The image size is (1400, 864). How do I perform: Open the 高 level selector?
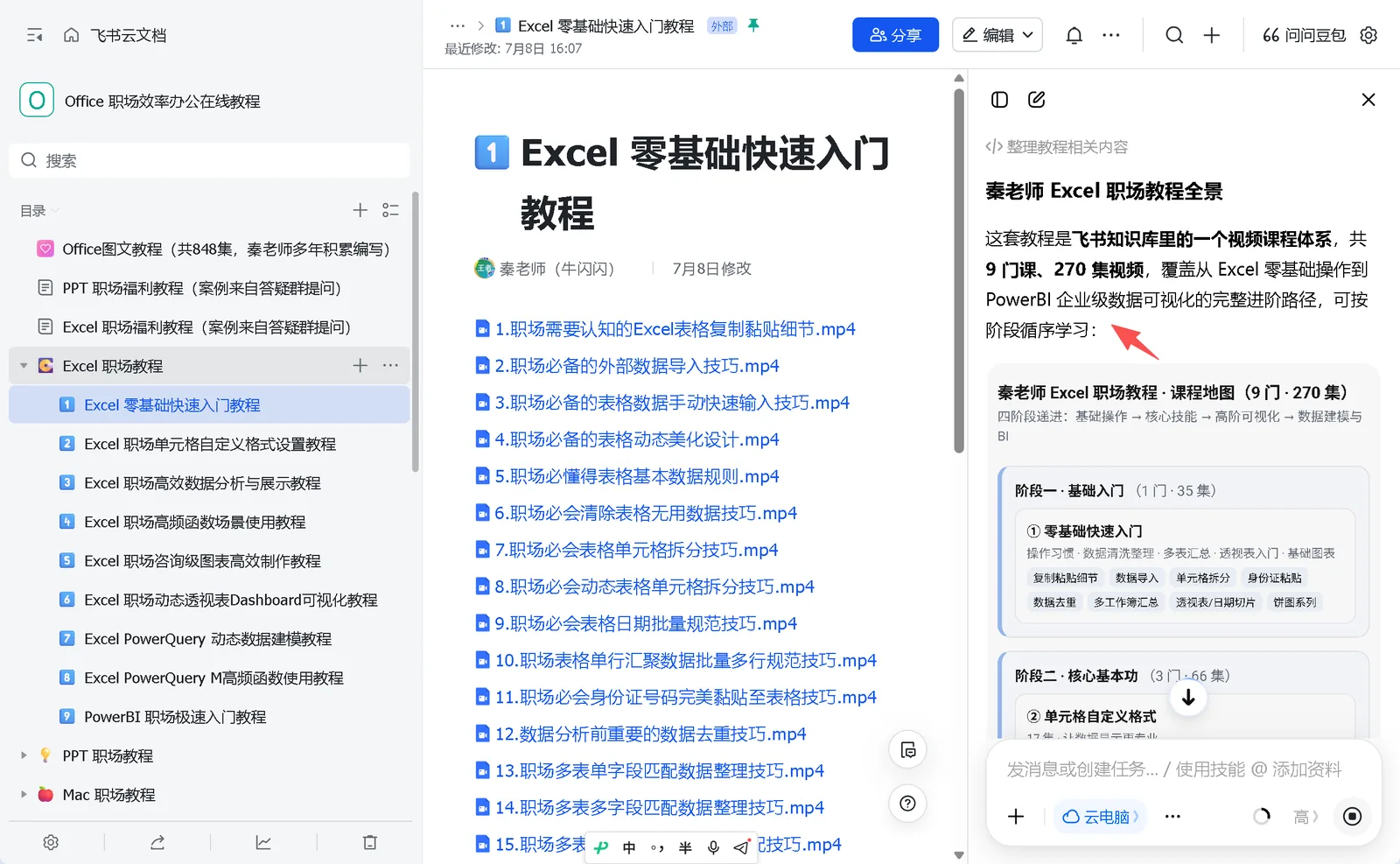tap(1305, 817)
